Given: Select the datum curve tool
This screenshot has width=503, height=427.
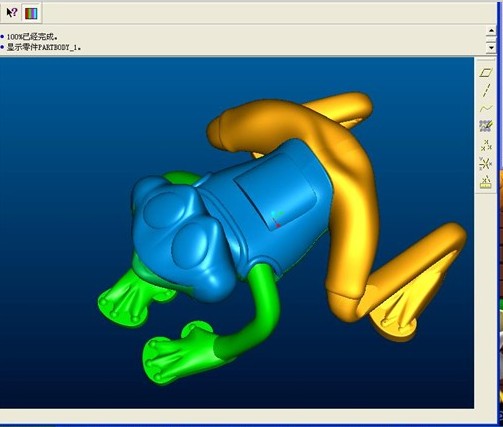Looking at the screenshot, I should tap(486, 109).
